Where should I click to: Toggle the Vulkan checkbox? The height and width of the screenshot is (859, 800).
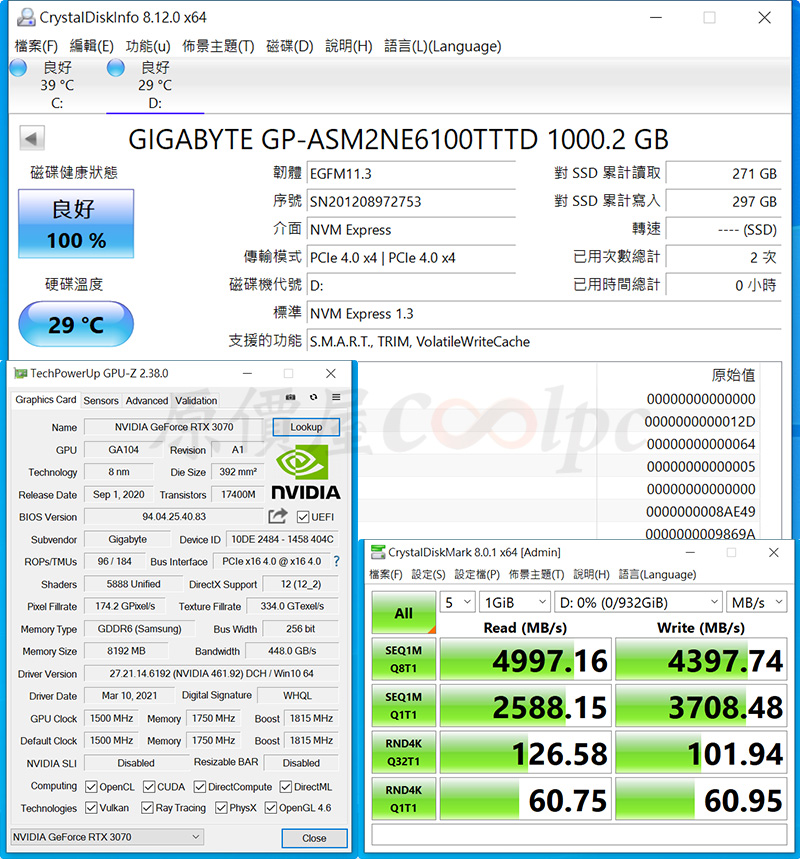click(92, 808)
